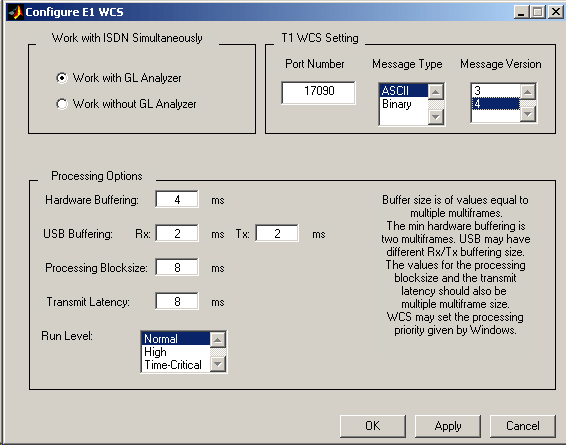This screenshot has height=445, width=566.
Task: Click Run Level list scroll down arrow
Action: point(218,364)
